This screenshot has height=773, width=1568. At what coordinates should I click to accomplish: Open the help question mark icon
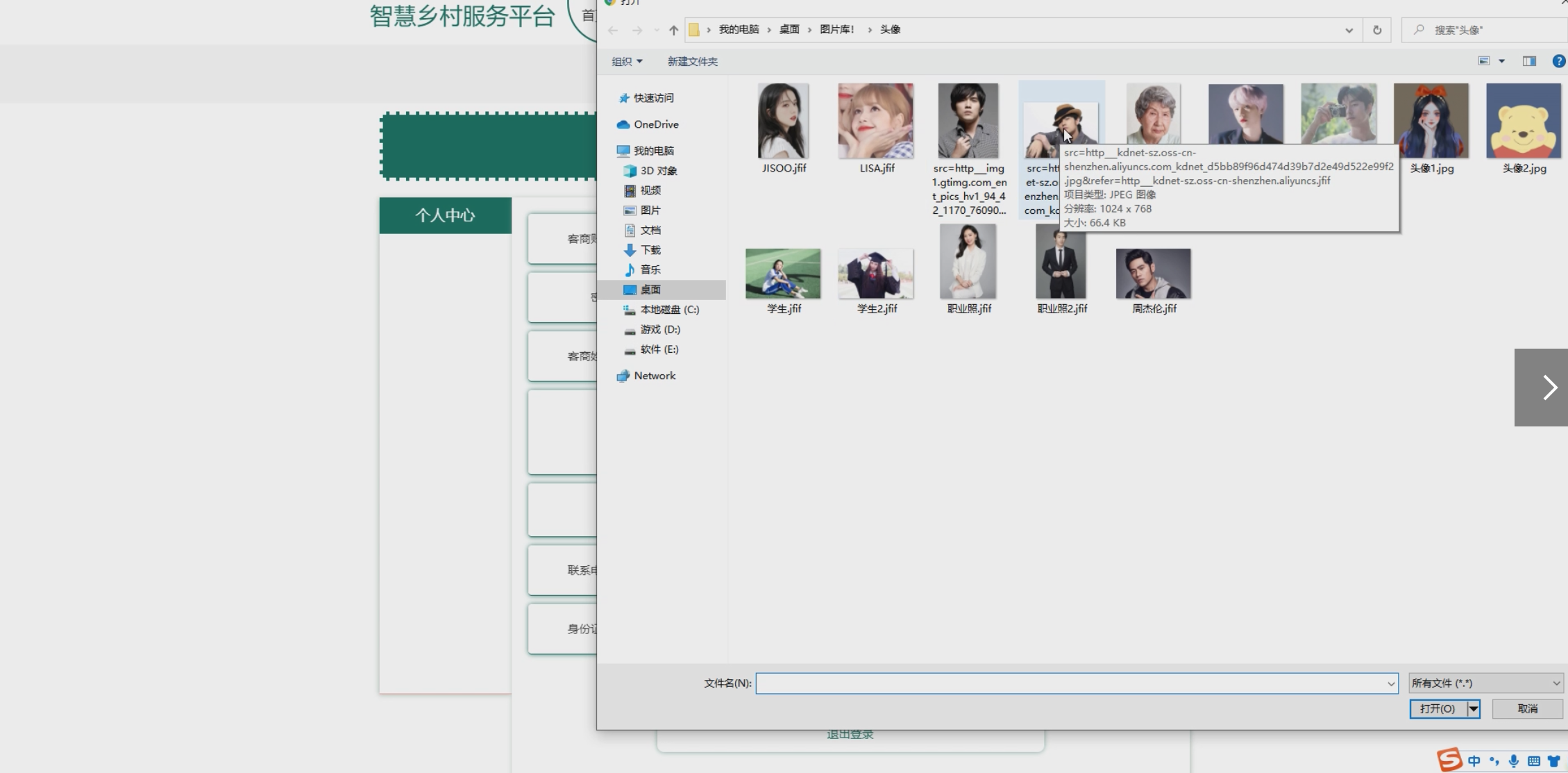pos(1558,61)
